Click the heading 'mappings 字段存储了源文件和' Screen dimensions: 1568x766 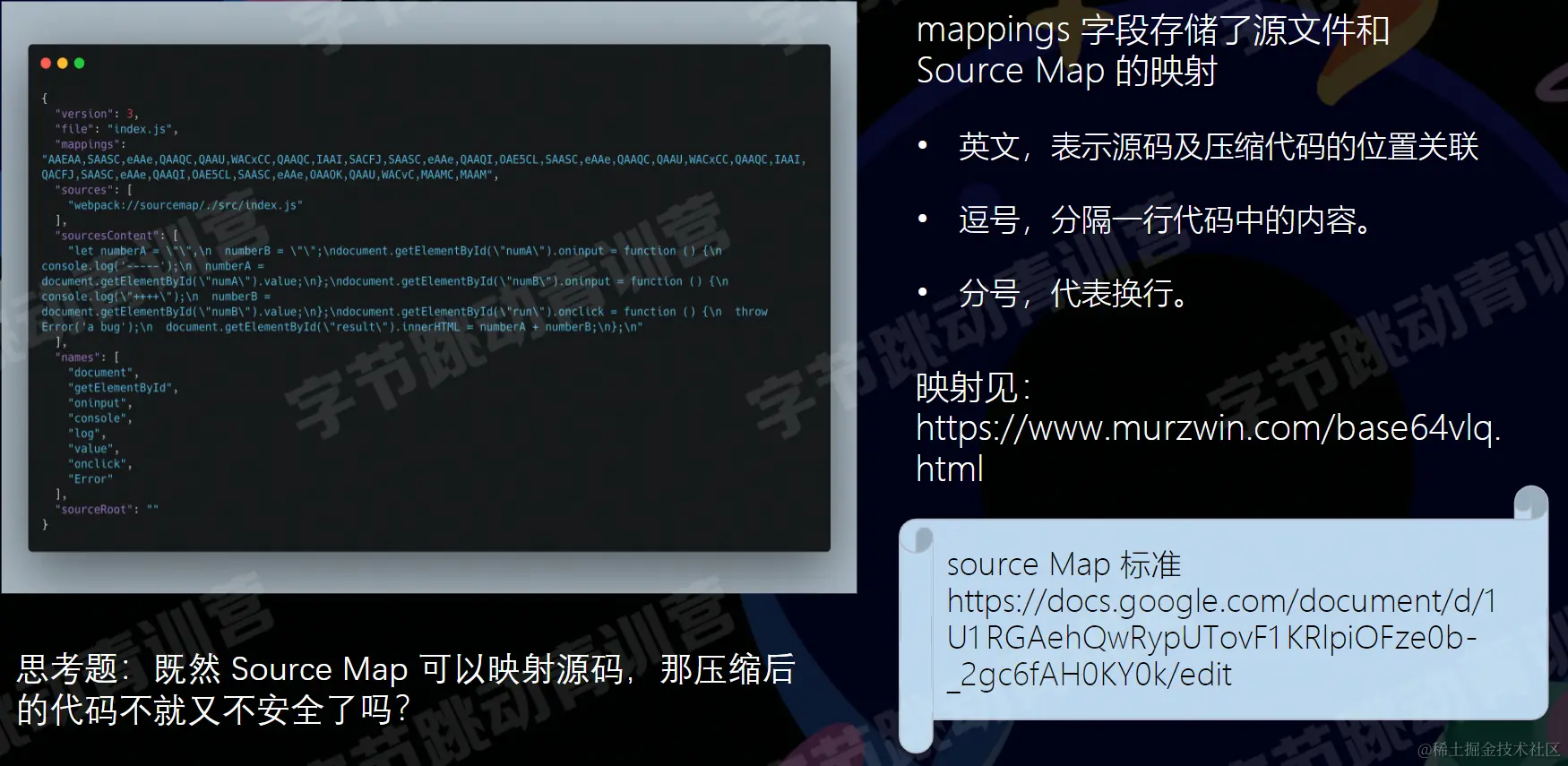[1152, 30]
